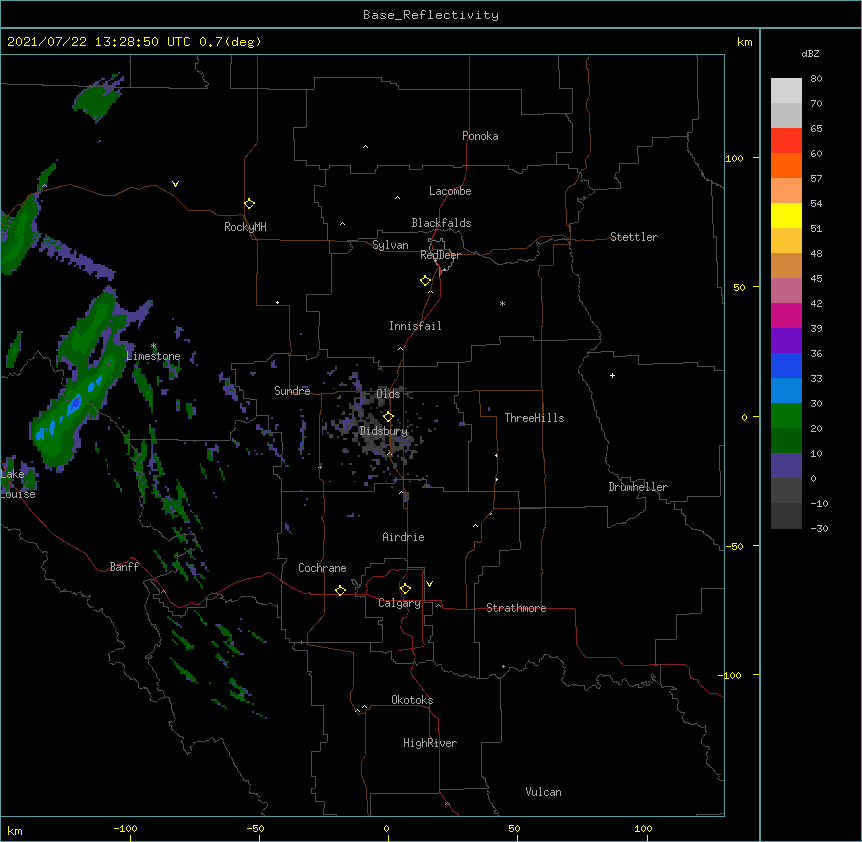
Task: Click the km unit label at bottom left
Action: coord(14,830)
